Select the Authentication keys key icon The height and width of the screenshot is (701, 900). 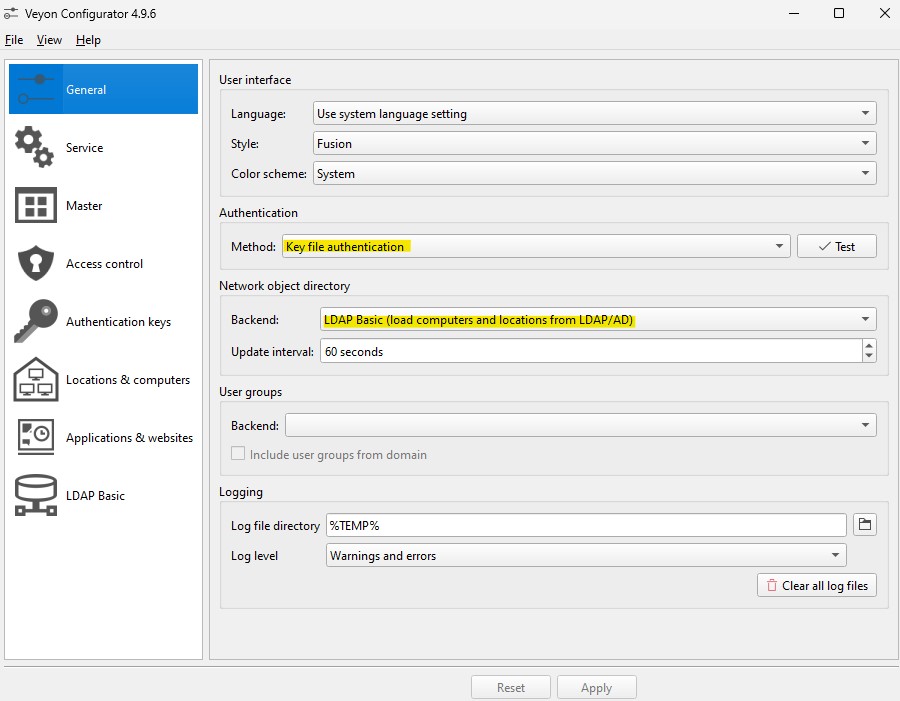36,321
